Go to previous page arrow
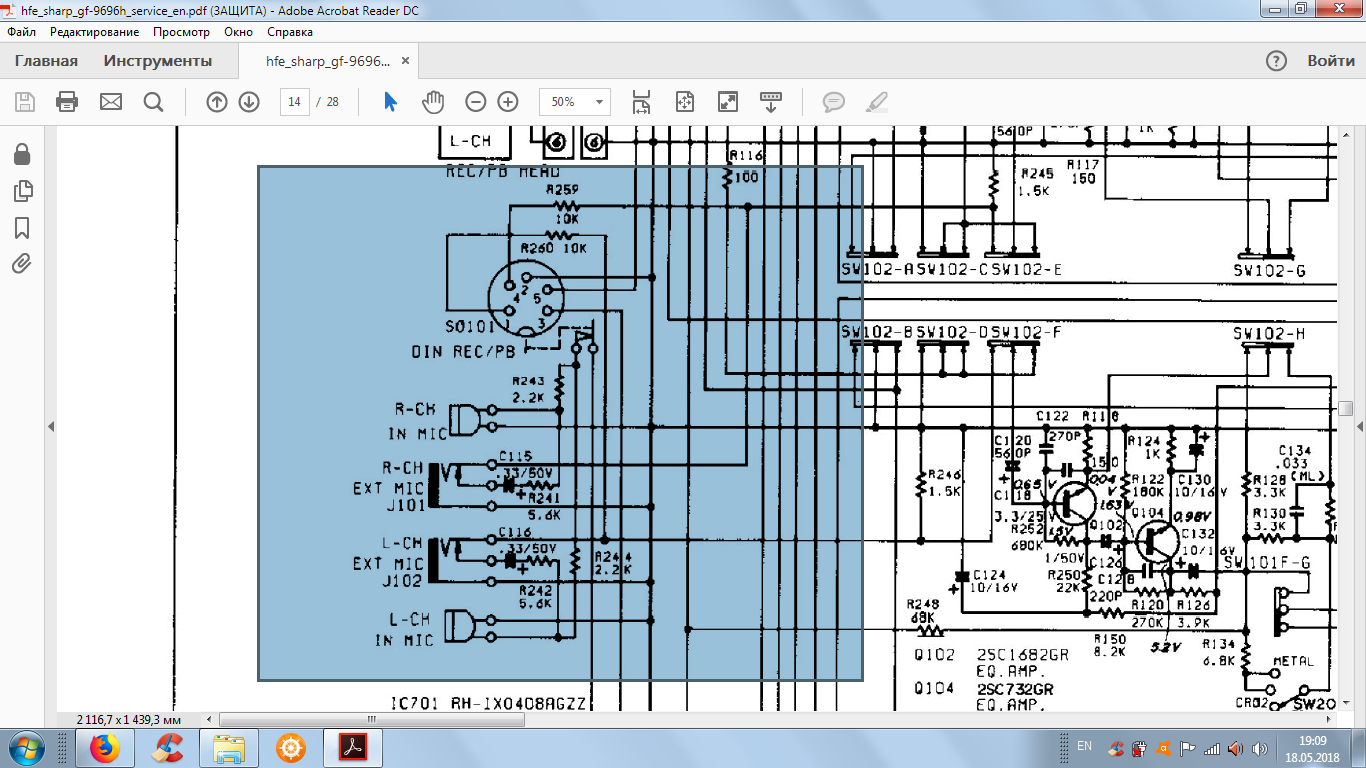 point(217,102)
